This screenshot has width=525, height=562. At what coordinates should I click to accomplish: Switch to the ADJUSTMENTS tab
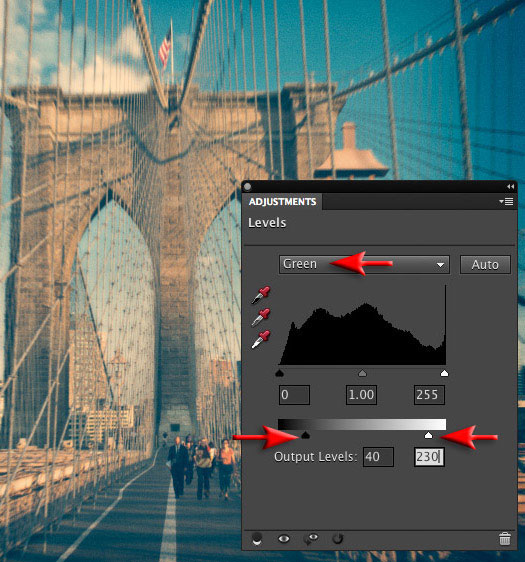pyautogui.click(x=282, y=202)
